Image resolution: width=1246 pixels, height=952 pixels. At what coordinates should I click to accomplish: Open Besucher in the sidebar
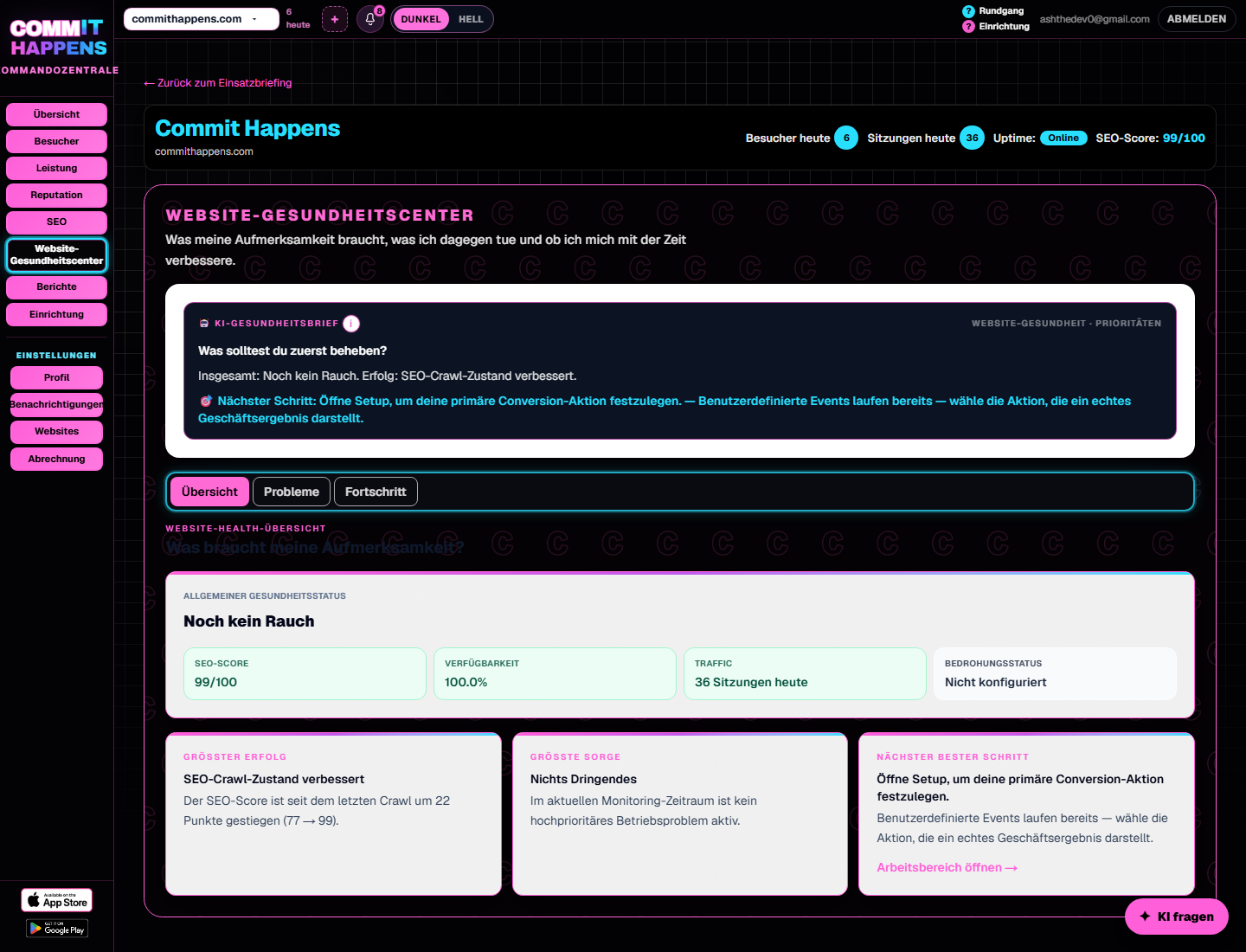click(57, 141)
